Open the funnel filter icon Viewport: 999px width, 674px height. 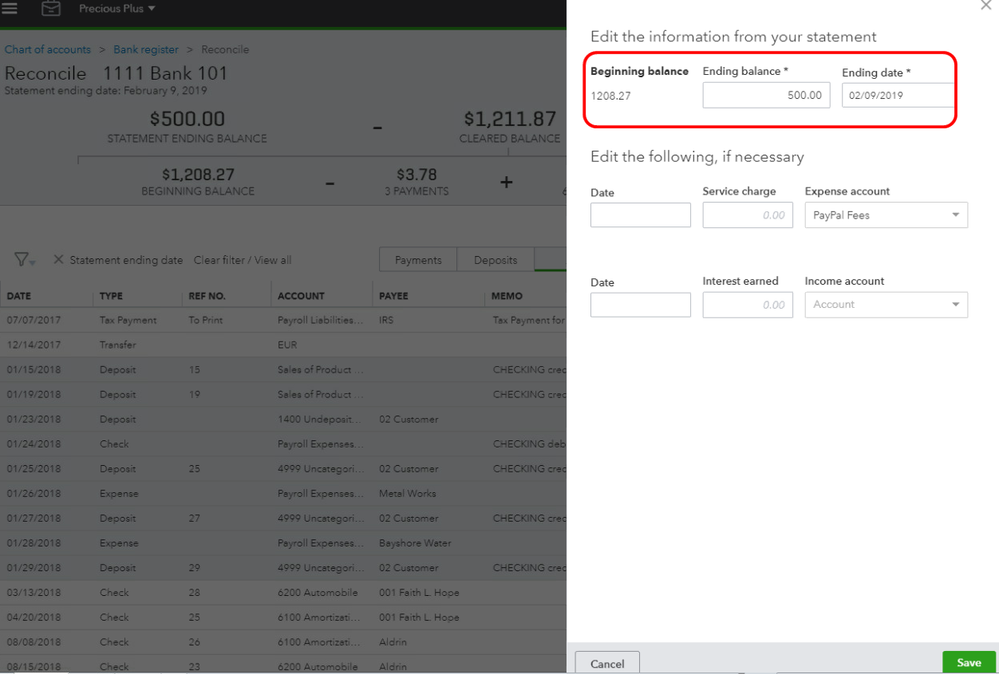(22, 260)
